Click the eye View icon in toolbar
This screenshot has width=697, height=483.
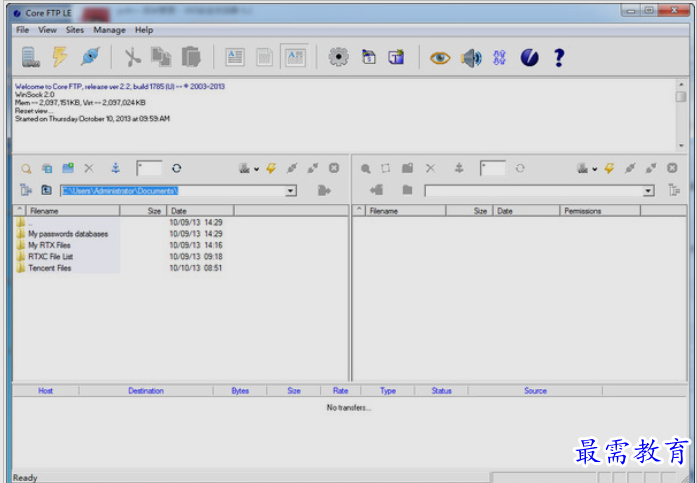[x=440, y=58]
